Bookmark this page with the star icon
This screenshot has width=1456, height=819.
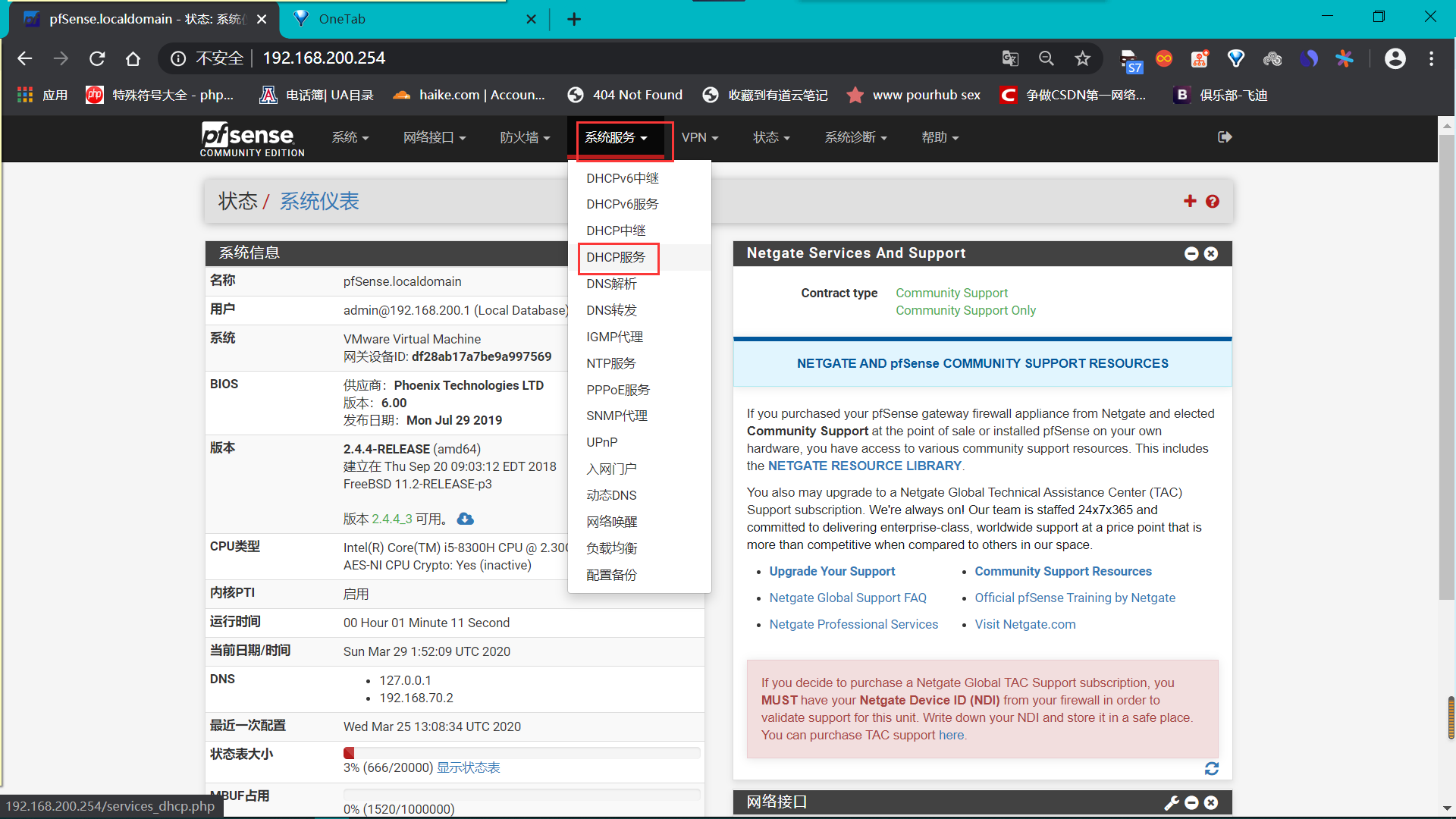tap(1082, 58)
